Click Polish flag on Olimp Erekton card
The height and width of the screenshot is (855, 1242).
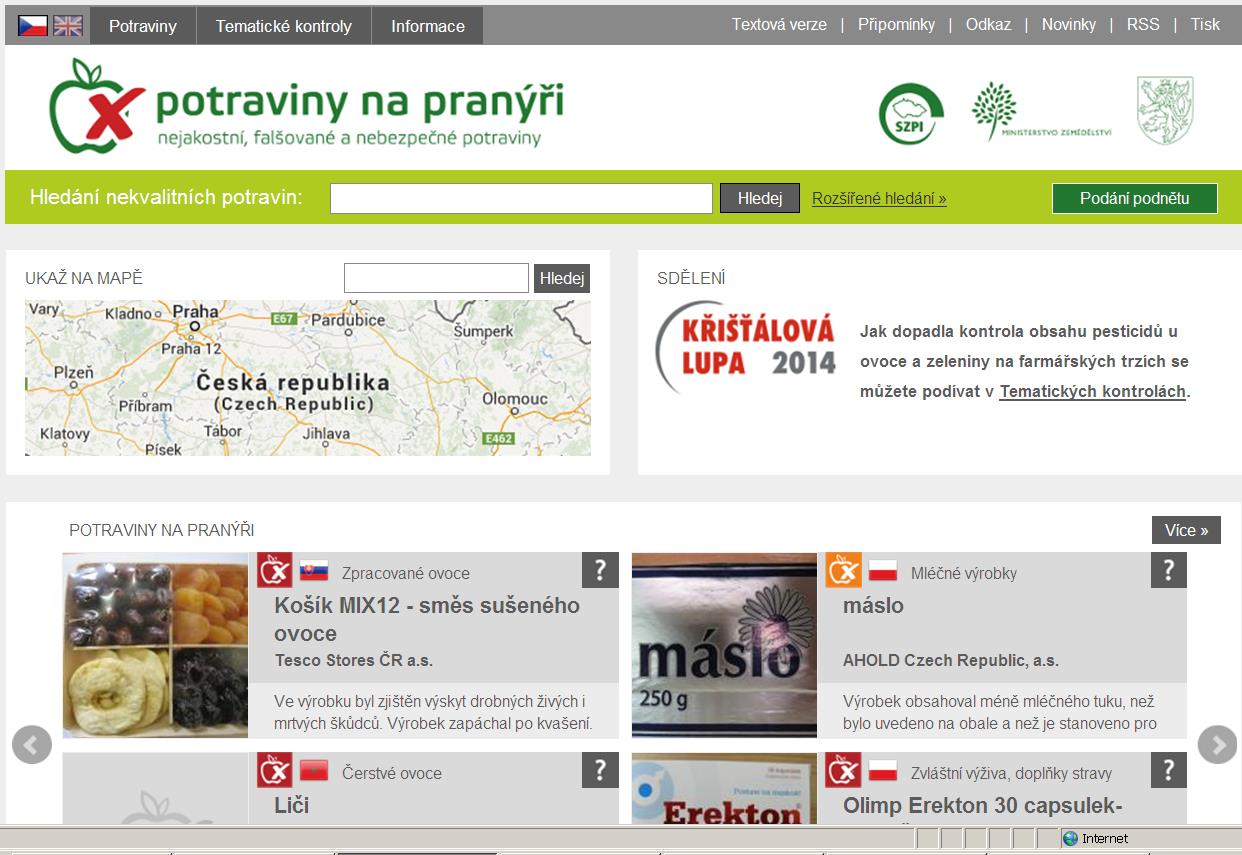(883, 771)
